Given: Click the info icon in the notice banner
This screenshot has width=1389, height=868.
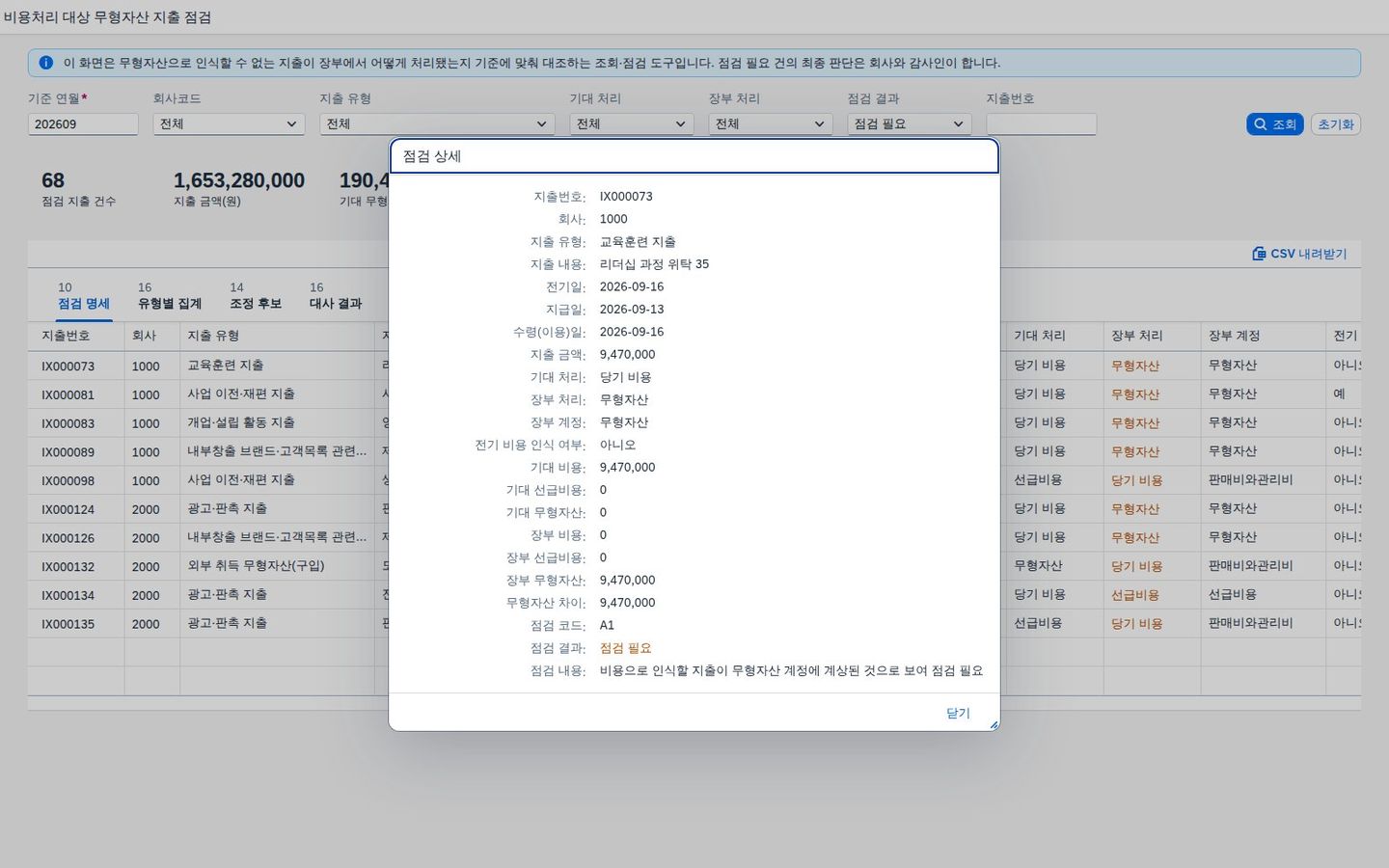Looking at the screenshot, I should (45, 63).
